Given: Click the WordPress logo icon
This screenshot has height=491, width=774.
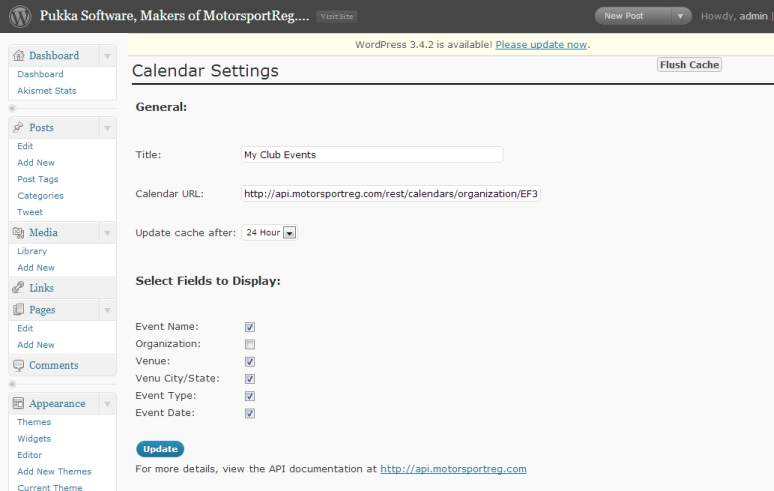Looking at the screenshot, I should point(19,16).
